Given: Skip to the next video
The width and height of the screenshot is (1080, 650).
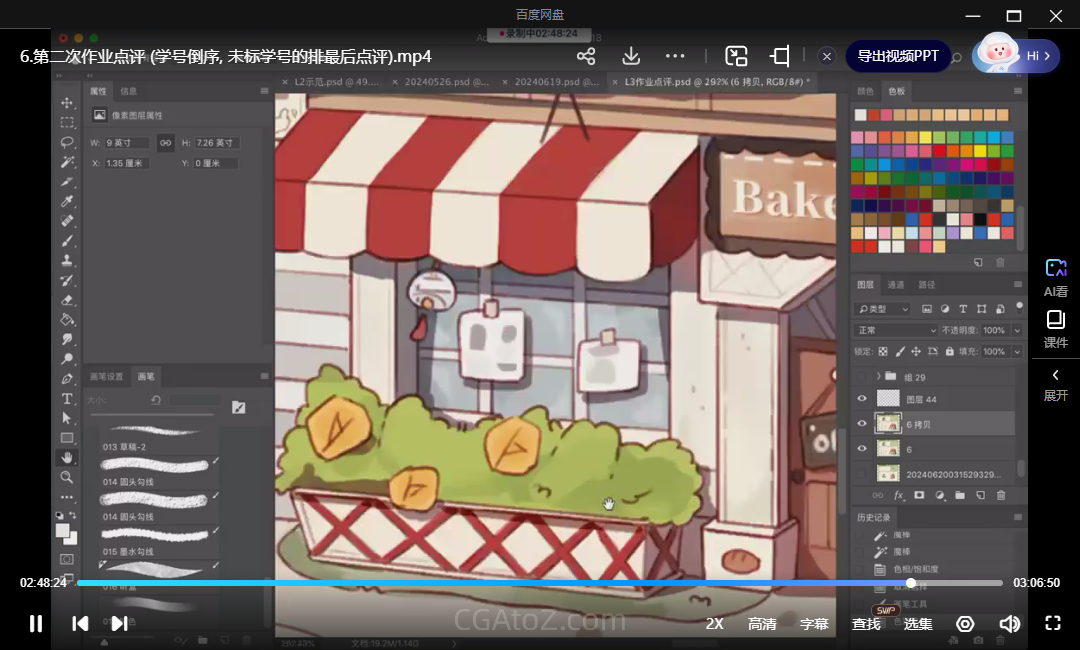Looking at the screenshot, I should [119, 624].
